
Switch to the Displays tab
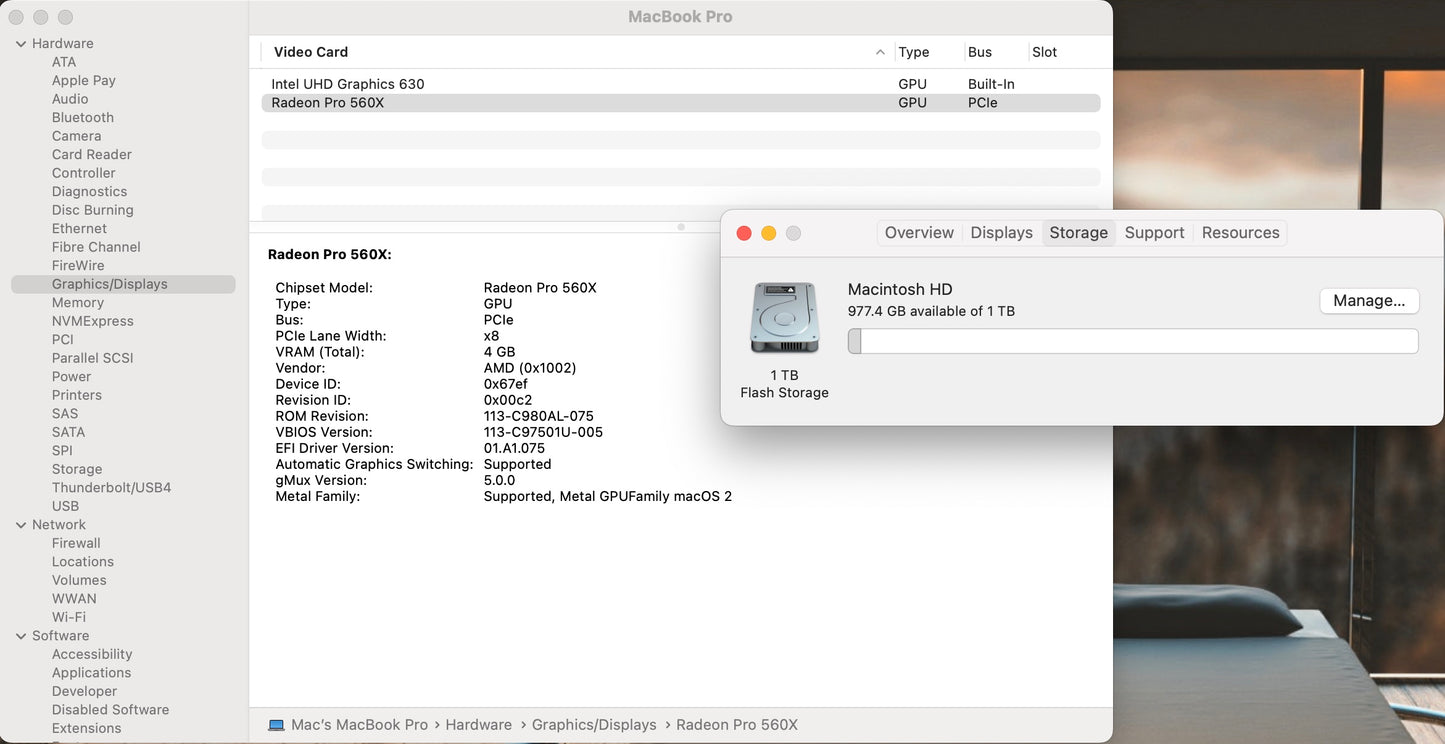click(x=1001, y=232)
